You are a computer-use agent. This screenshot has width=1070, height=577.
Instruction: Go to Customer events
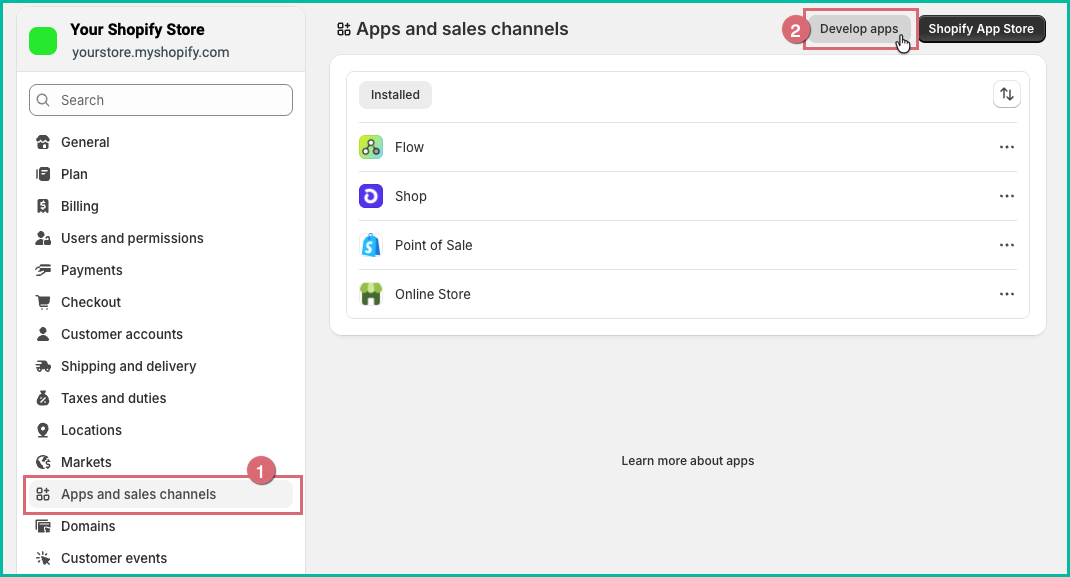(x=160, y=559)
